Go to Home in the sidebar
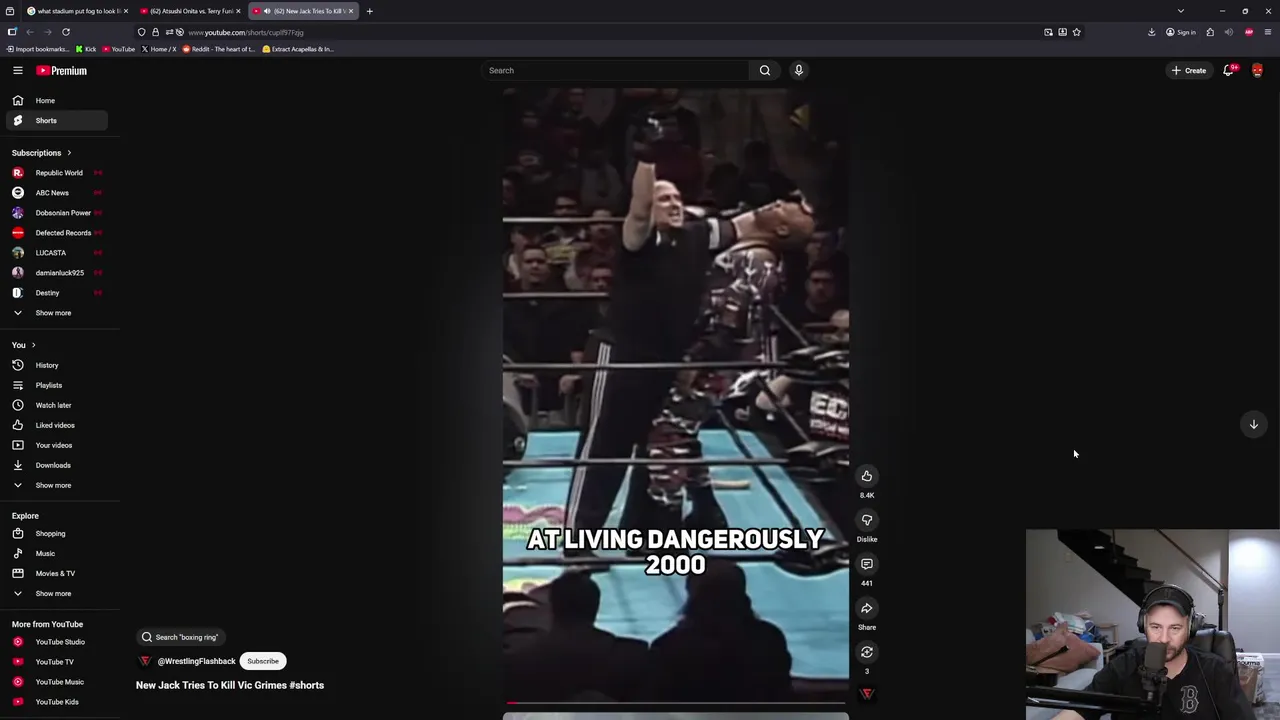Screen dimensions: 1280x720 [x=56, y=100]
